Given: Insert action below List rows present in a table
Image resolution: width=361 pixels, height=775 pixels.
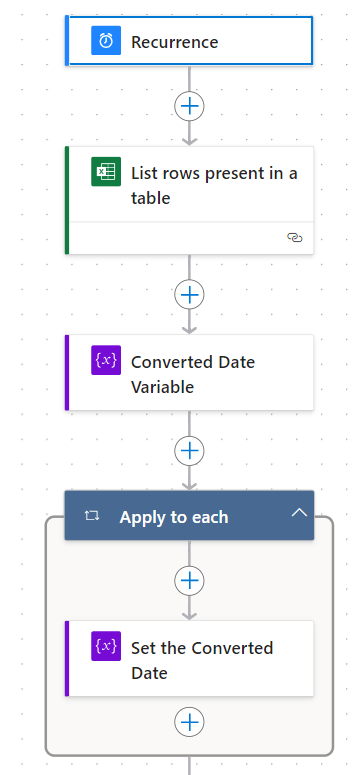Looking at the screenshot, I should click(189, 295).
